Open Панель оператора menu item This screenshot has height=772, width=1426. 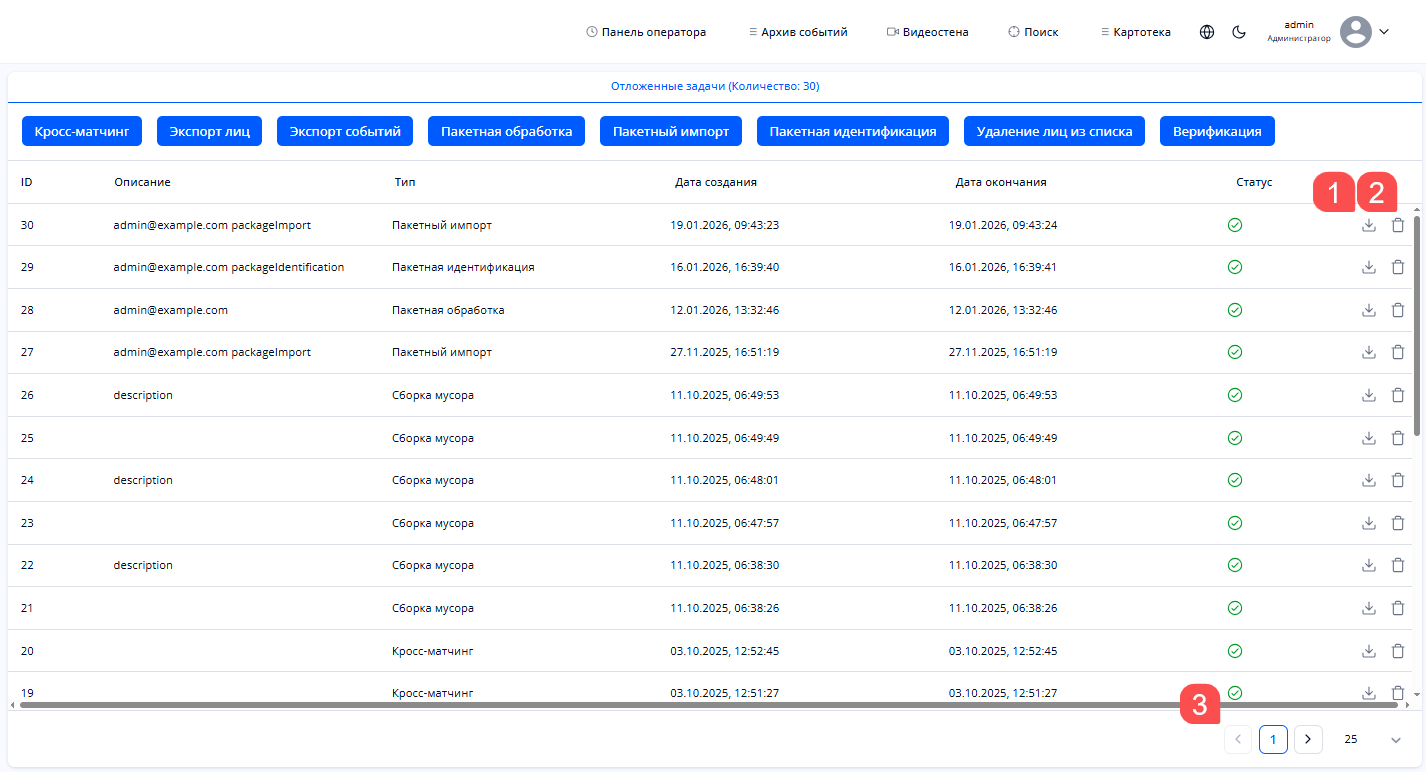click(x=646, y=32)
